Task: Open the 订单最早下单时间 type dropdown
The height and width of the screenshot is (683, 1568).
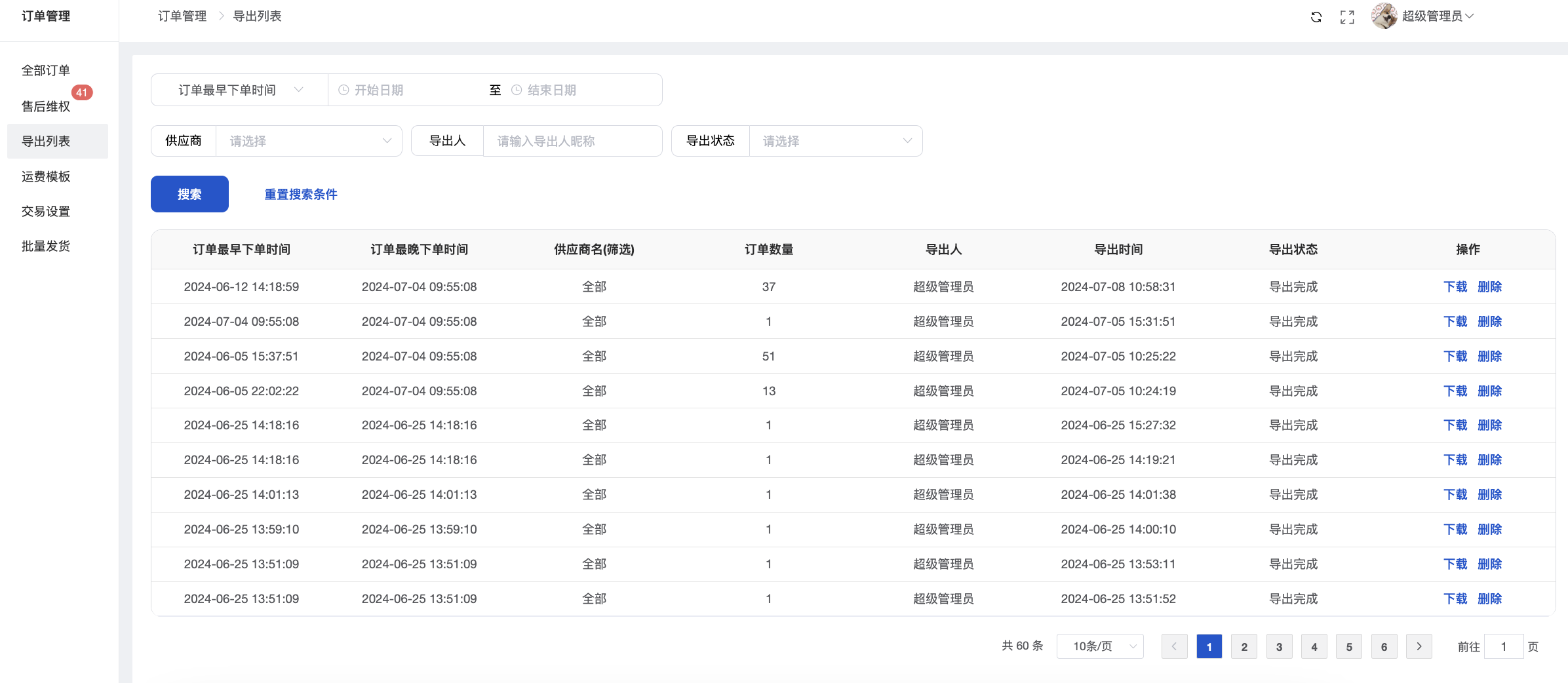Action: [239, 90]
